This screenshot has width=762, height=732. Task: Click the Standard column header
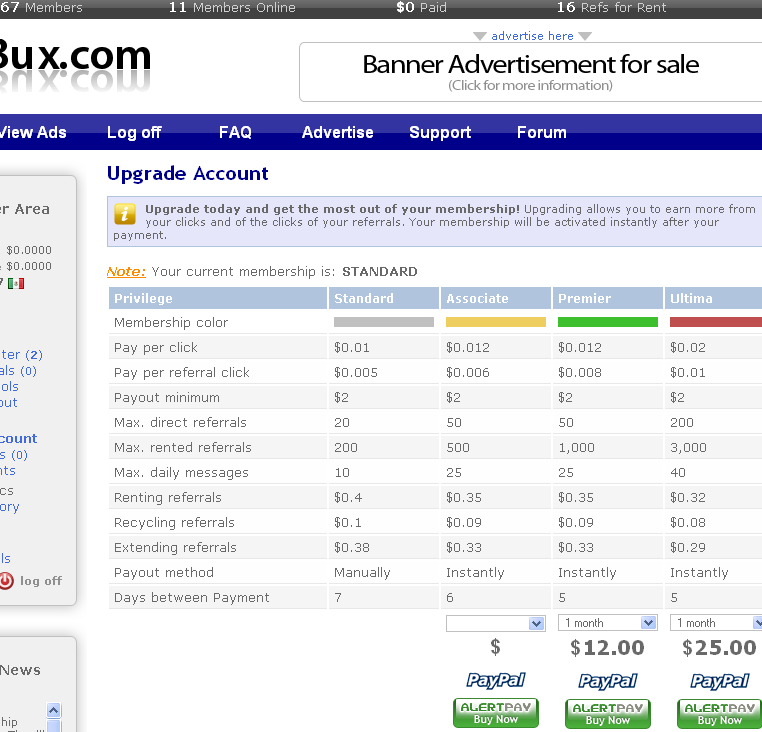tap(384, 298)
